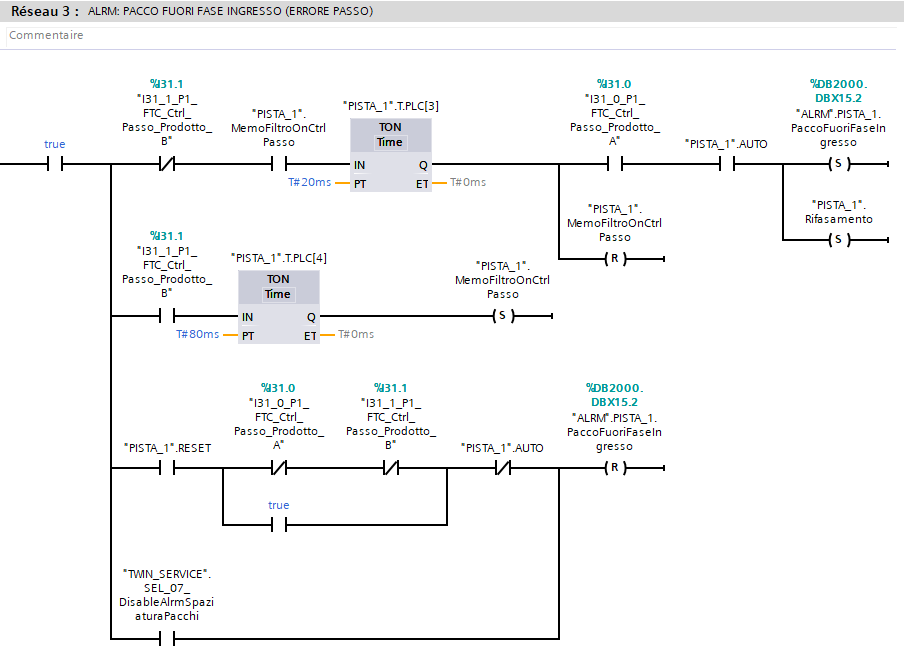Click the normally closed PISTA_1.AUTO contact
The width and height of the screenshot is (904, 655).
pos(503,468)
